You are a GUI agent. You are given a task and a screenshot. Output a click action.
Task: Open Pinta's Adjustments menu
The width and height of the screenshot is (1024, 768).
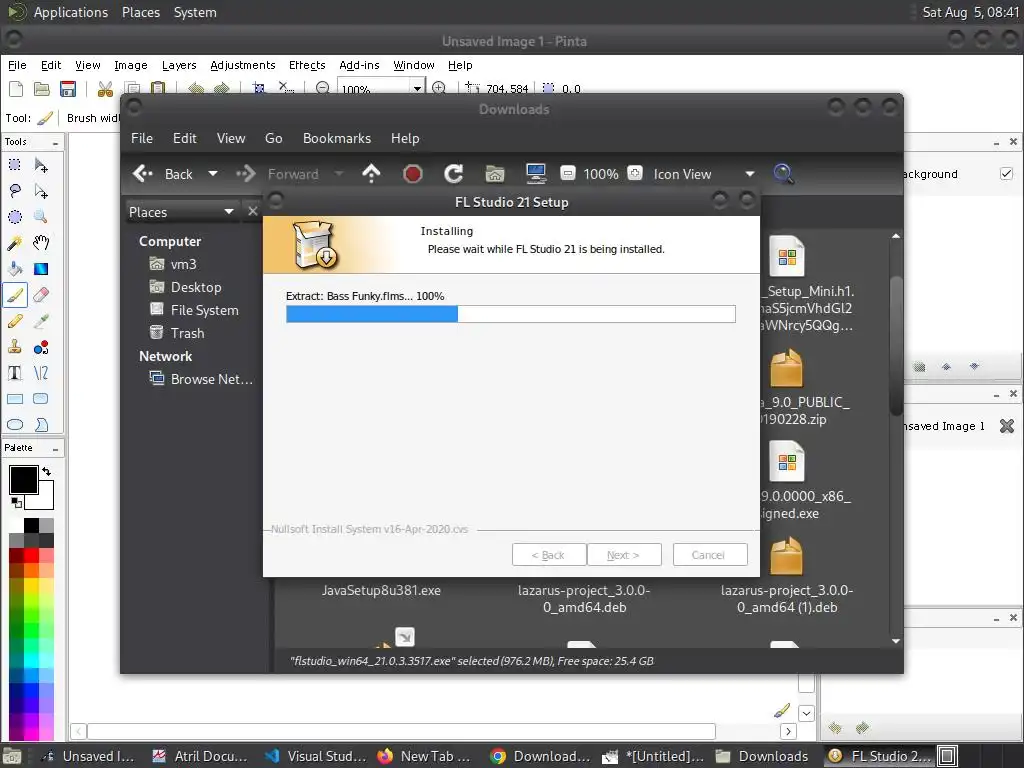pos(242,65)
